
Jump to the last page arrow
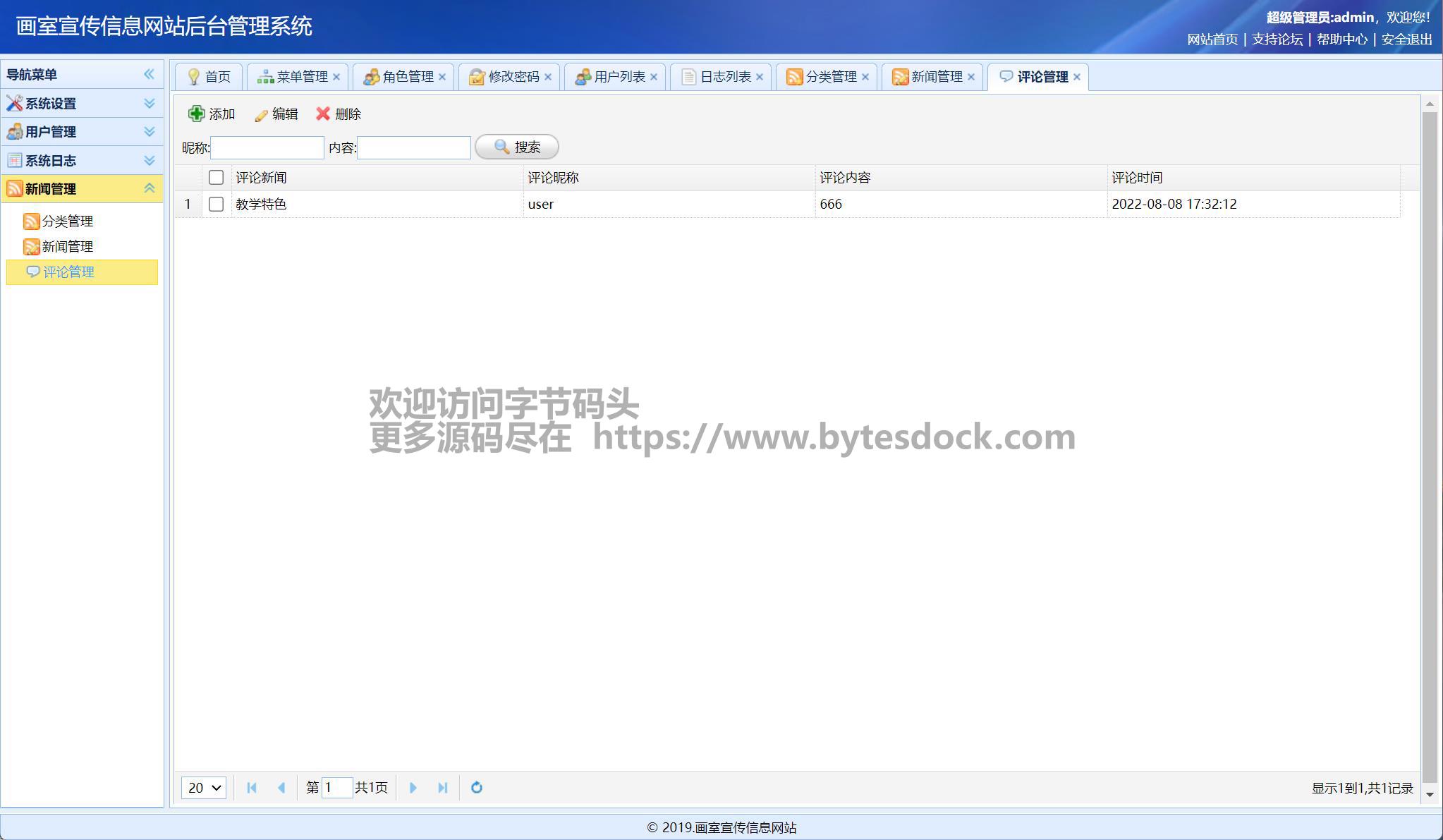443,787
